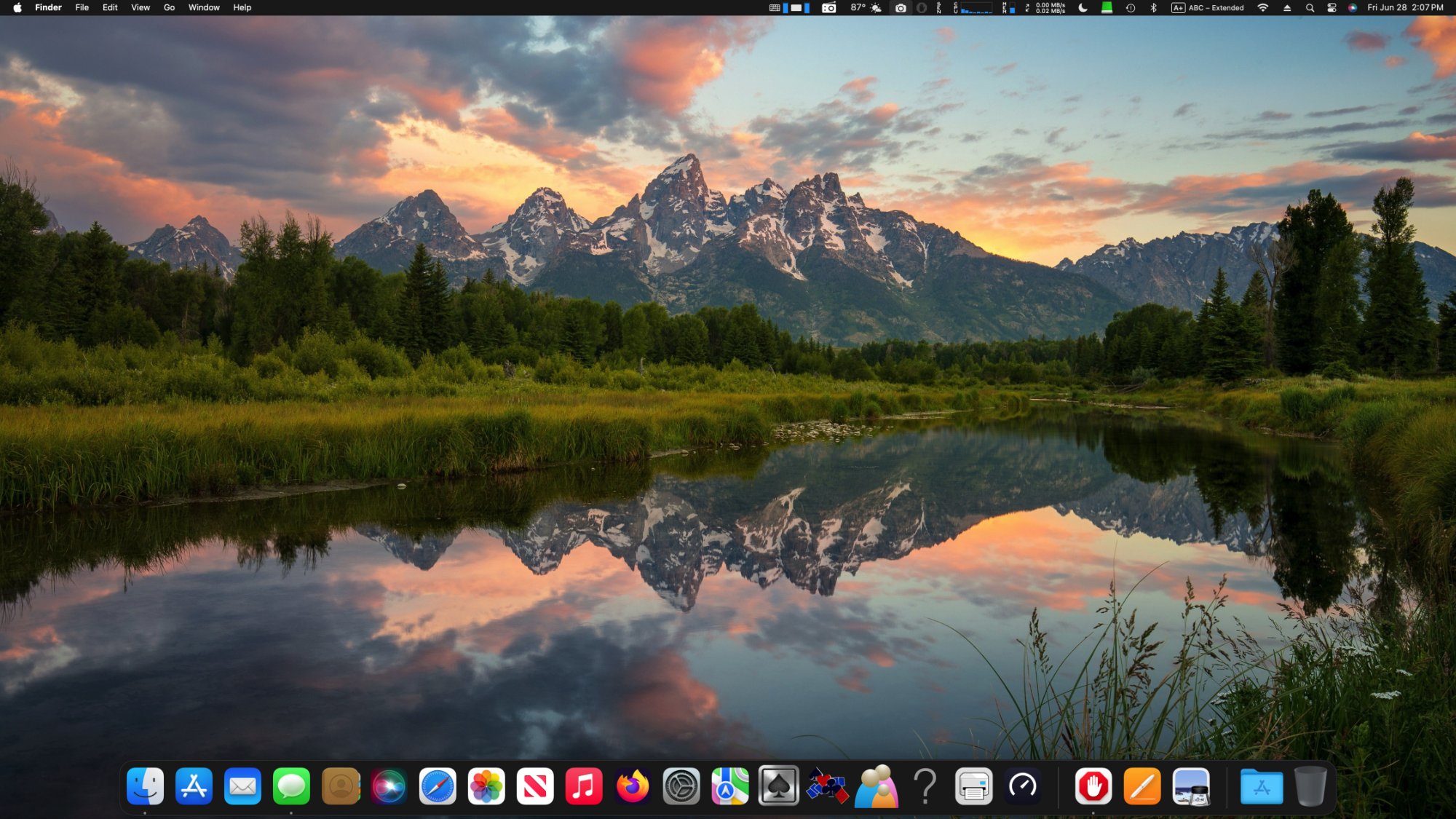Open the Photos app
The width and height of the screenshot is (1456, 819).
pyautogui.click(x=486, y=786)
